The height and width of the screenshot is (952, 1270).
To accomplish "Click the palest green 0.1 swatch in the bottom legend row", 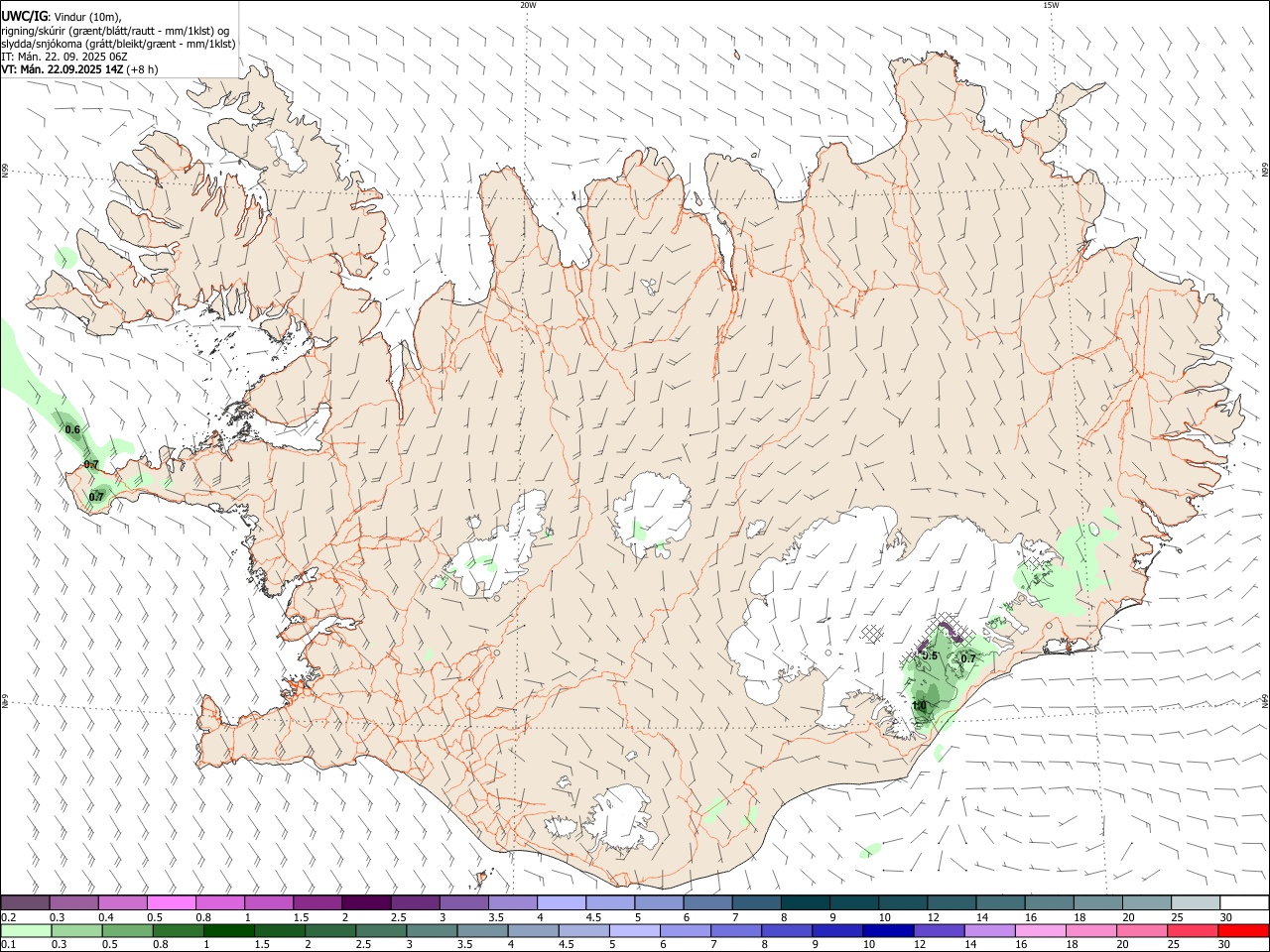I will click(x=26, y=930).
